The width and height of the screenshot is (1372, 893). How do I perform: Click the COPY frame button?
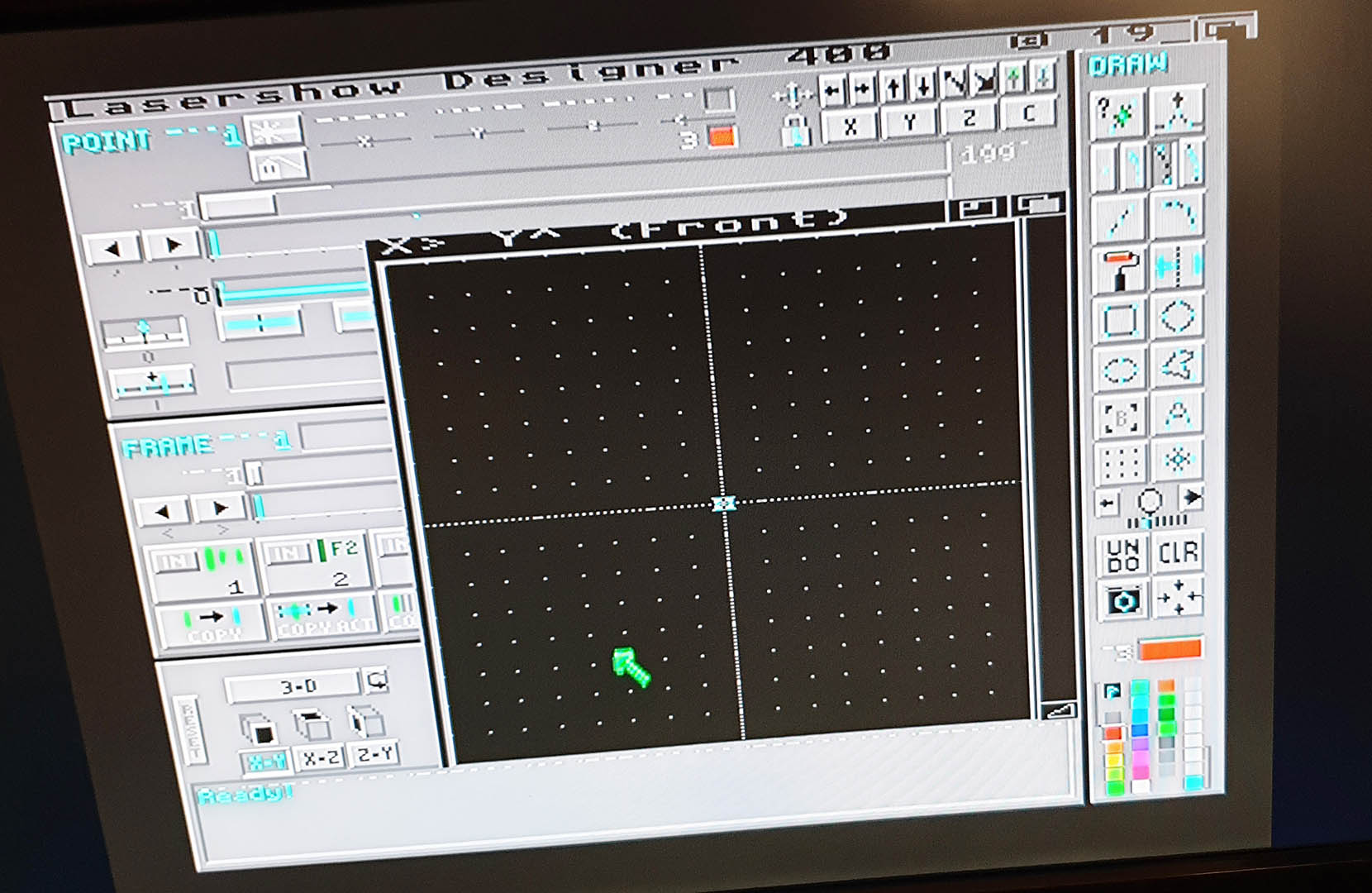[x=213, y=626]
